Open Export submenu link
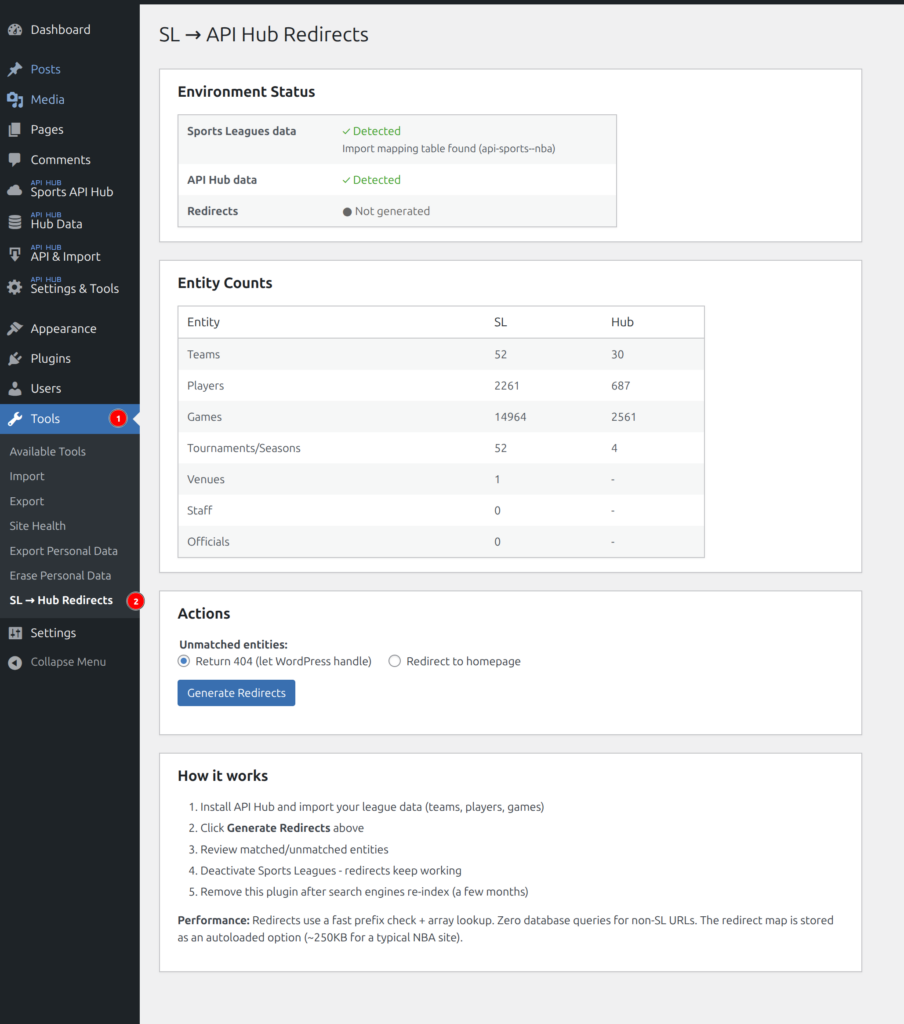Screen dimensions: 904x1024 (x=27, y=501)
